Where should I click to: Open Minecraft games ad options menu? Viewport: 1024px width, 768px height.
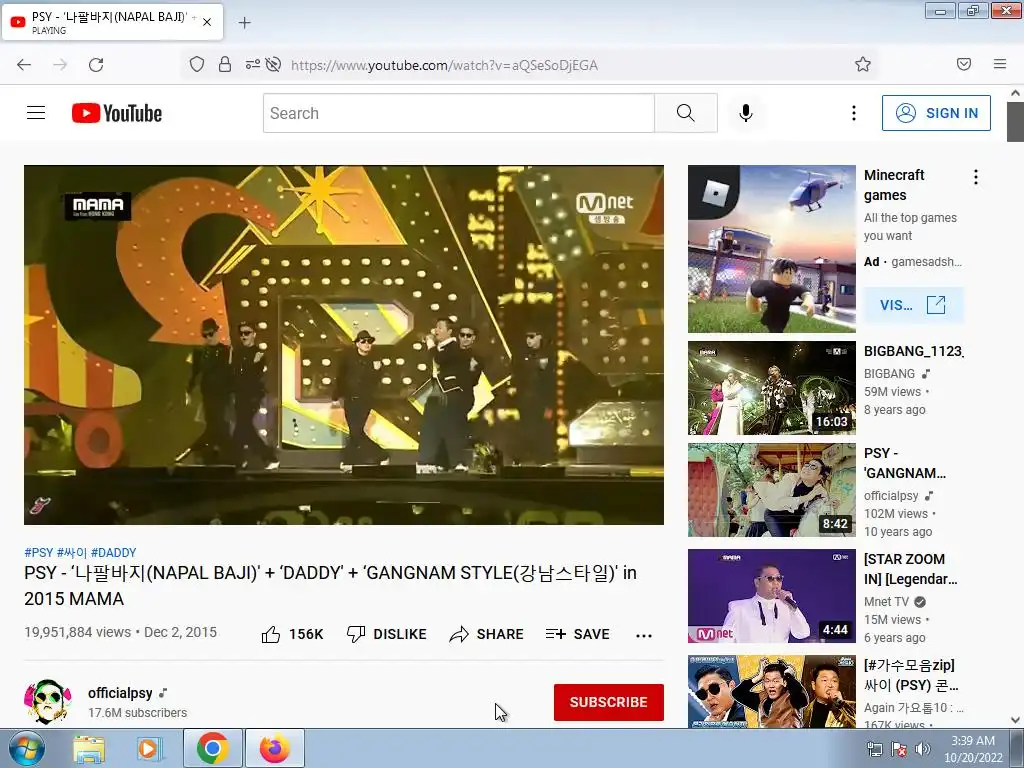coord(976,177)
